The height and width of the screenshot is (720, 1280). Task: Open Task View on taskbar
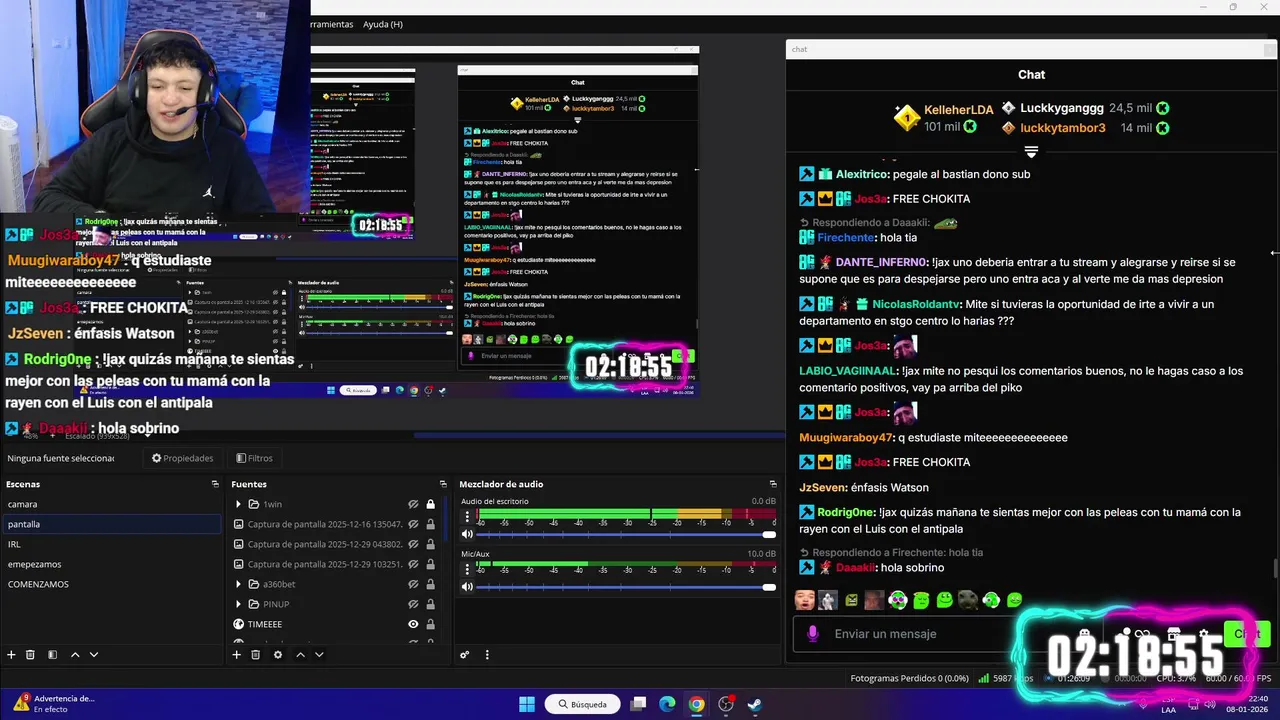[638, 704]
